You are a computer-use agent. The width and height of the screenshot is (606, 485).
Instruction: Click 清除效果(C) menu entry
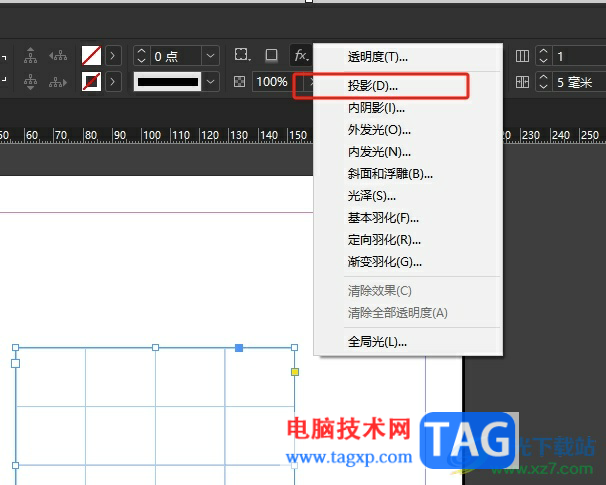(408, 291)
